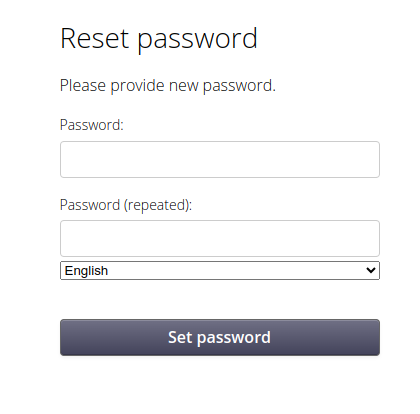This screenshot has height=414, width=420.
Task: Click the 'Password:' label
Action: coord(92,125)
